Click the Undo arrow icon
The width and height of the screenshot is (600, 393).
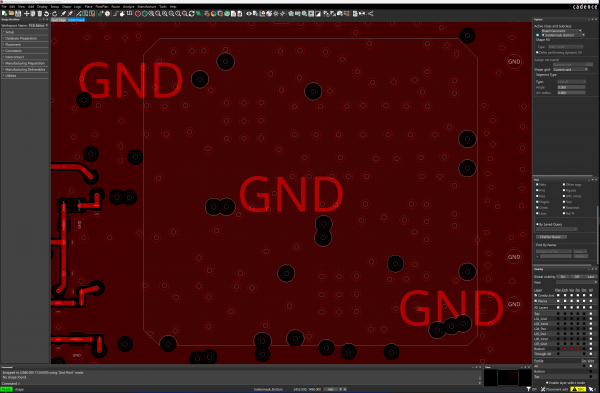tap(47, 13)
